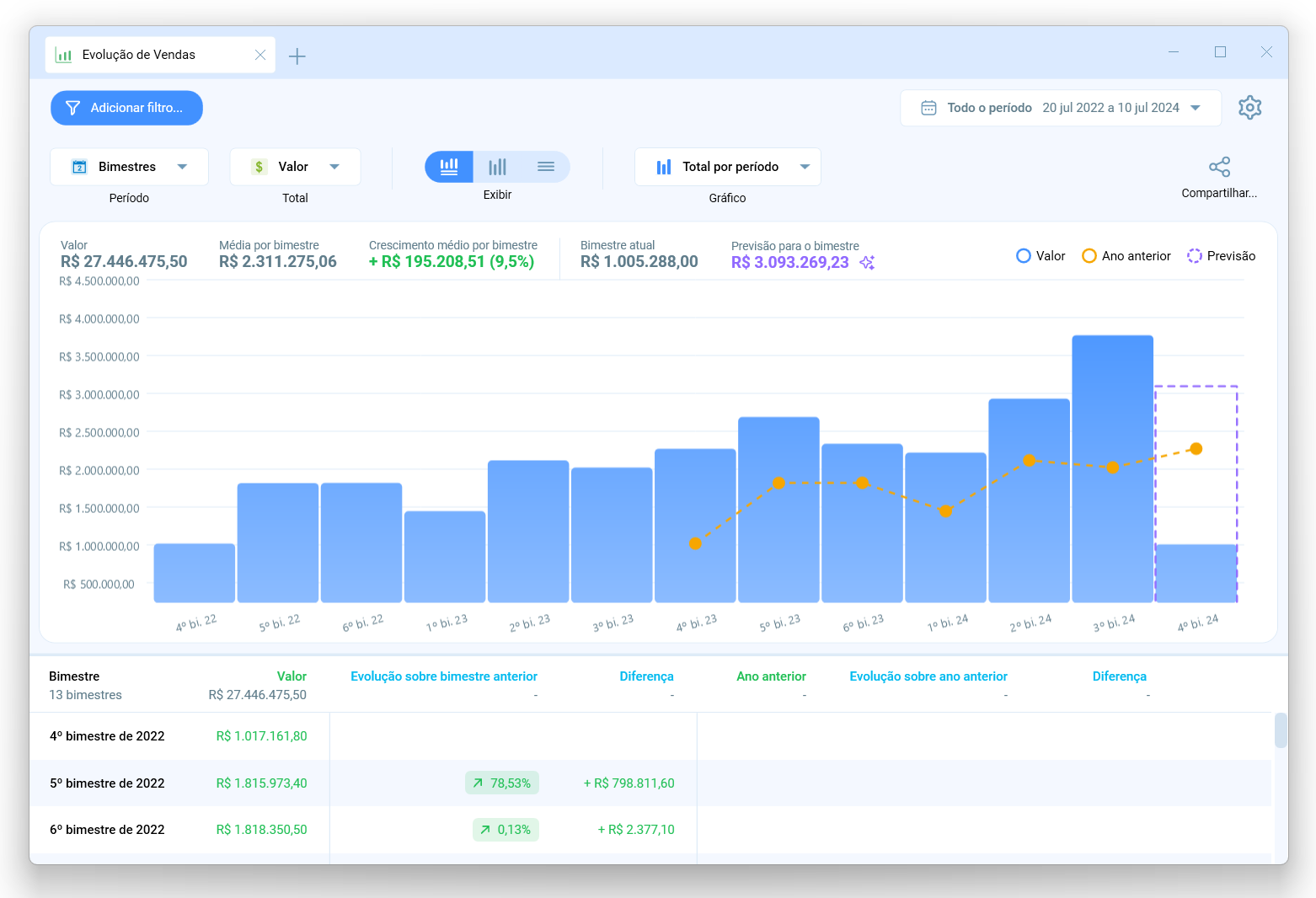
Task: Click the 2º bi. 24 bar
Action: [x=1029, y=500]
